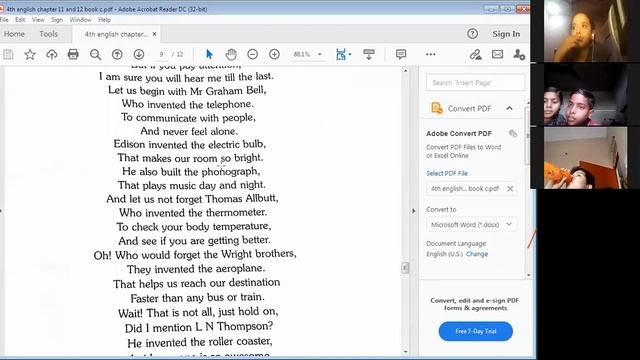
Task: Open Convert to Microsoft Word dropdown
Action: coord(471,224)
